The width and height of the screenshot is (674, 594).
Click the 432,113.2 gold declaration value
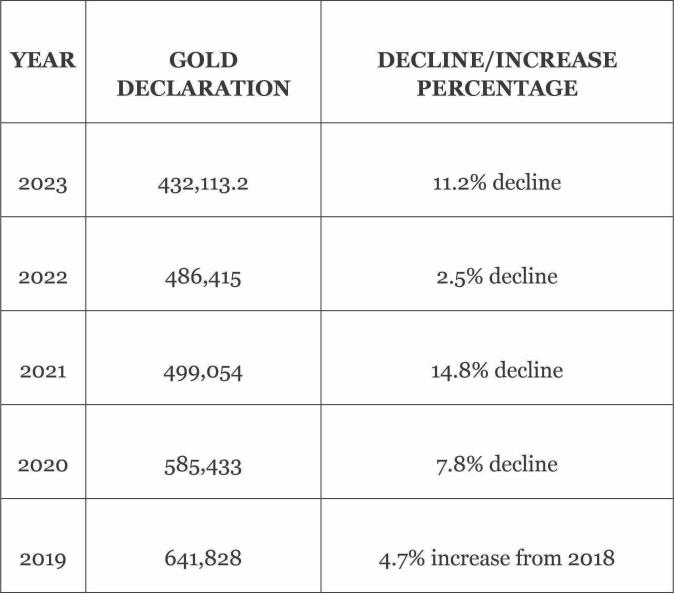(203, 184)
